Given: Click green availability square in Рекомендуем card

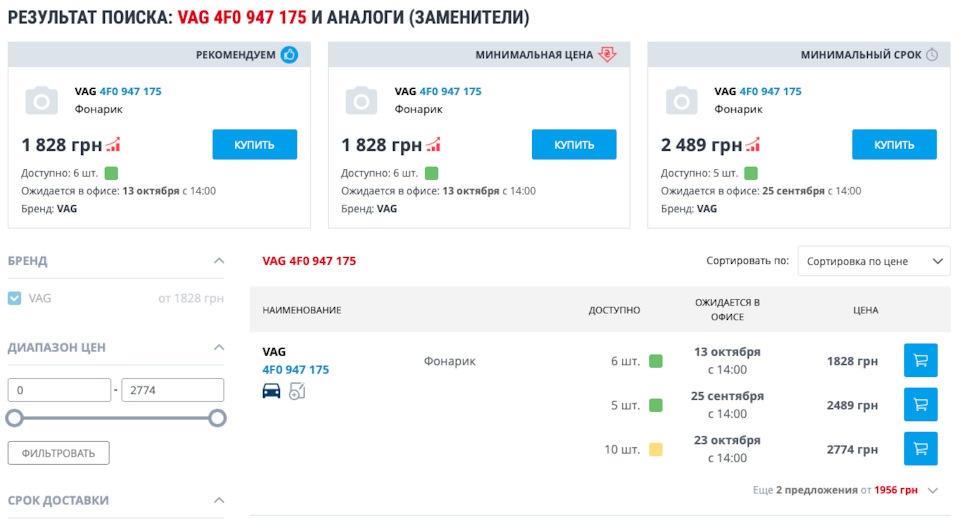Looking at the screenshot, I should [111, 173].
